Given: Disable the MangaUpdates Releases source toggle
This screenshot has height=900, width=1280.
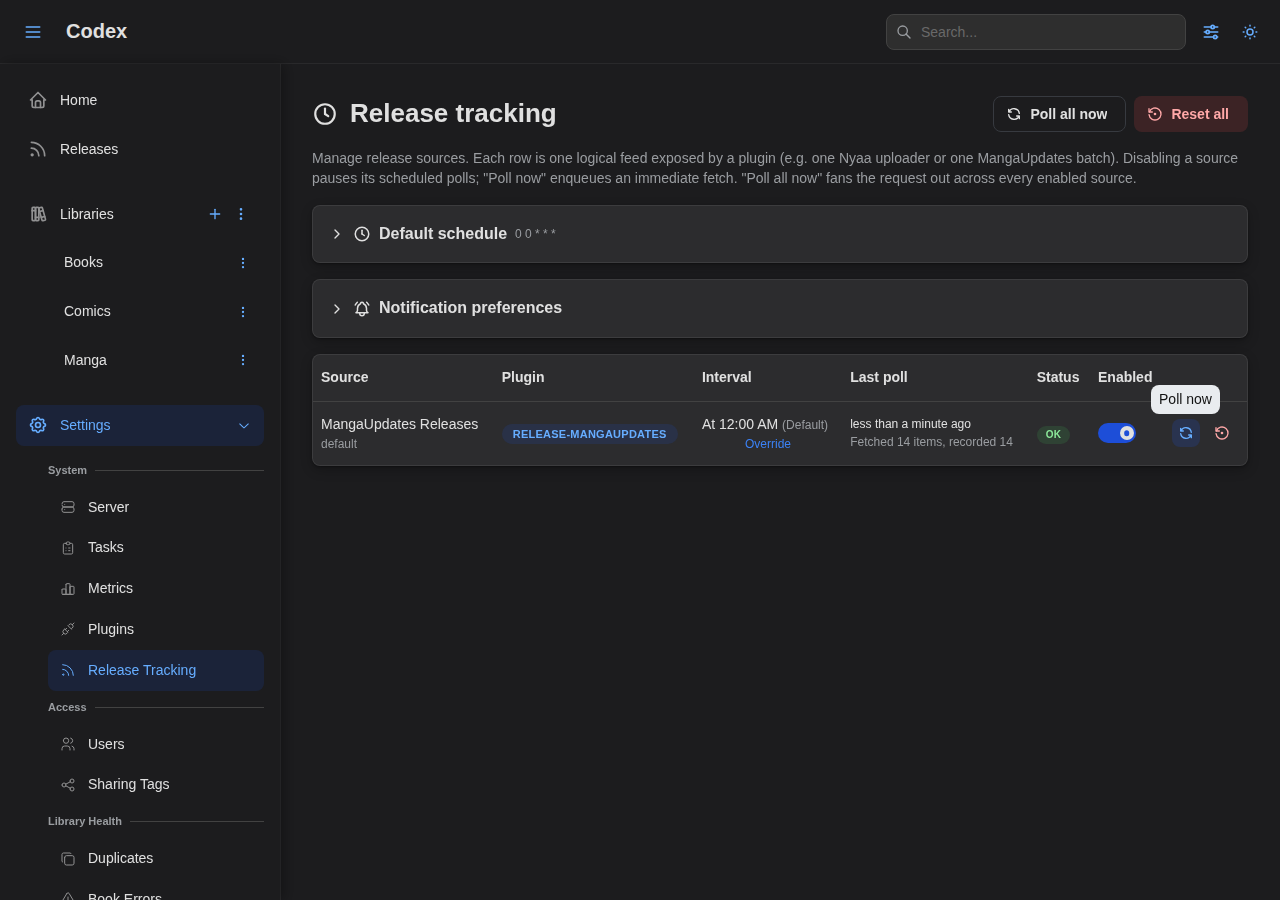Looking at the screenshot, I should click(1117, 433).
